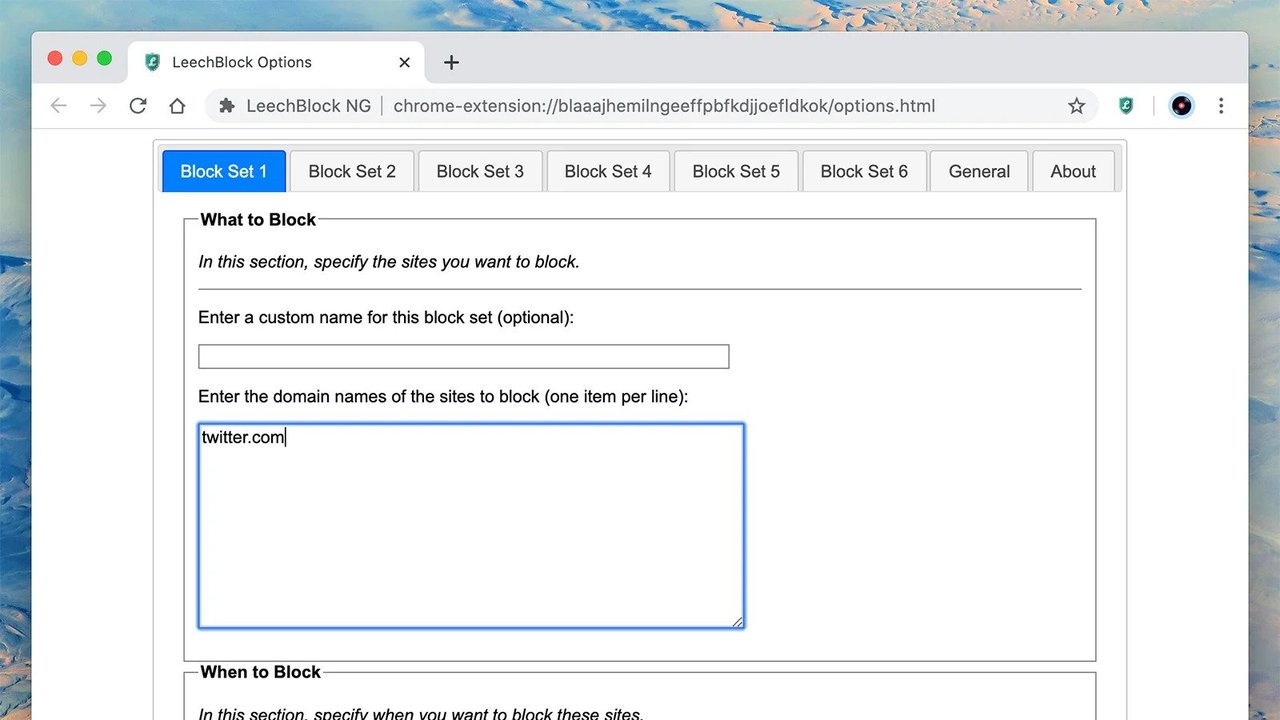Image resolution: width=1280 pixels, height=720 pixels.
Task: Show the About tab
Action: [x=1073, y=171]
